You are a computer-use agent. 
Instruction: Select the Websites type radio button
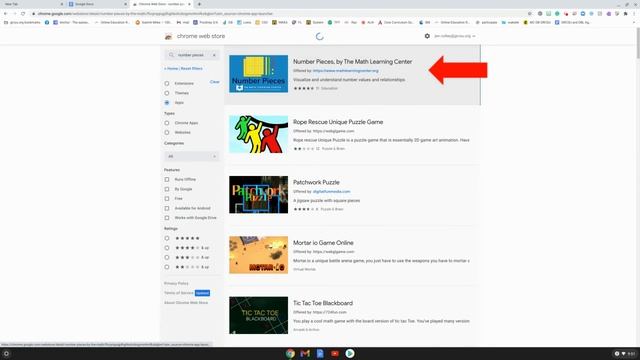point(167,132)
